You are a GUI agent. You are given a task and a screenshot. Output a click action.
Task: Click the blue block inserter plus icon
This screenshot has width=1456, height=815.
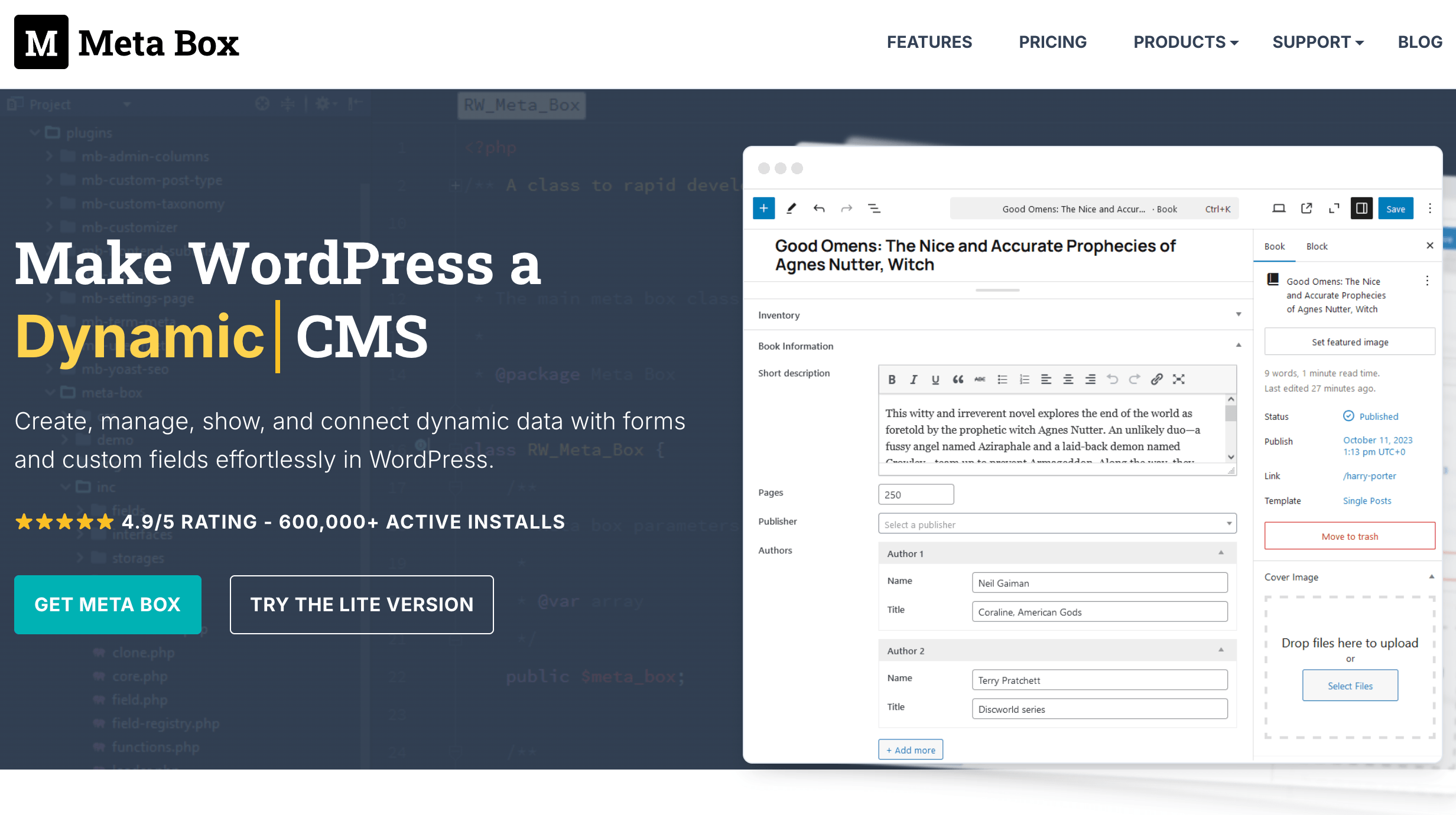(x=763, y=208)
